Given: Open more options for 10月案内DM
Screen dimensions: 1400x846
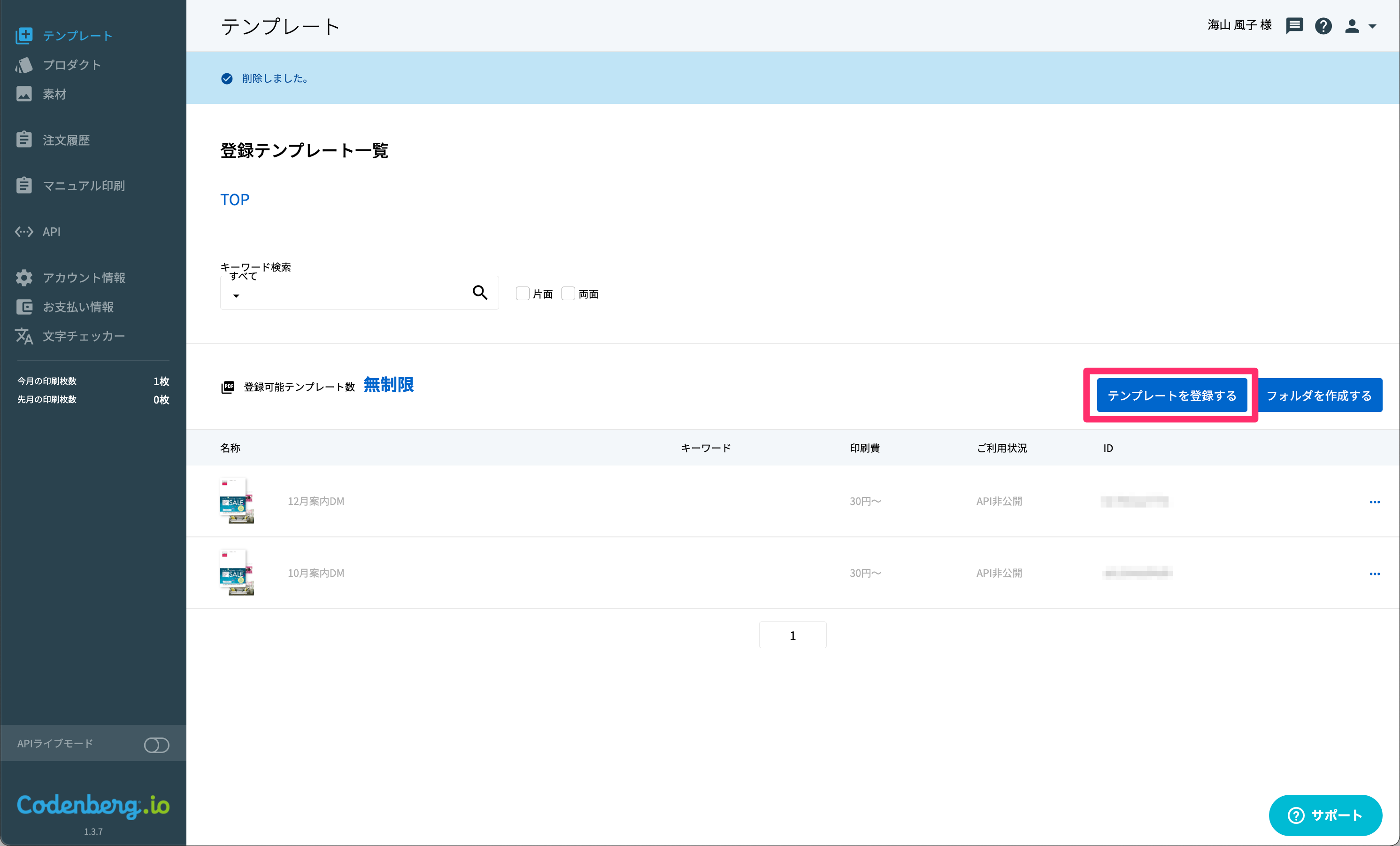Looking at the screenshot, I should (1375, 574).
